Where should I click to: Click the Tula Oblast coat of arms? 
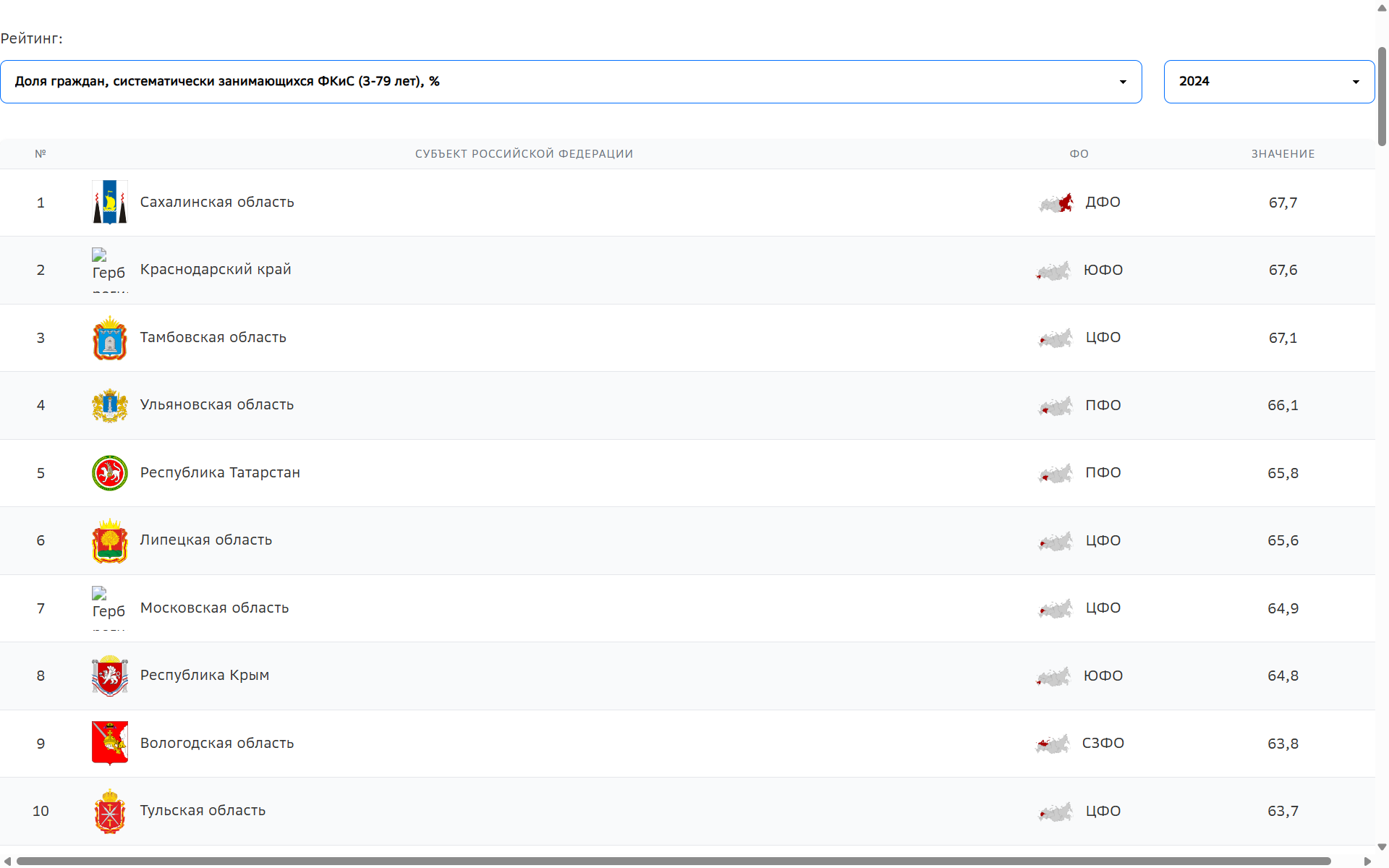click(110, 811)
